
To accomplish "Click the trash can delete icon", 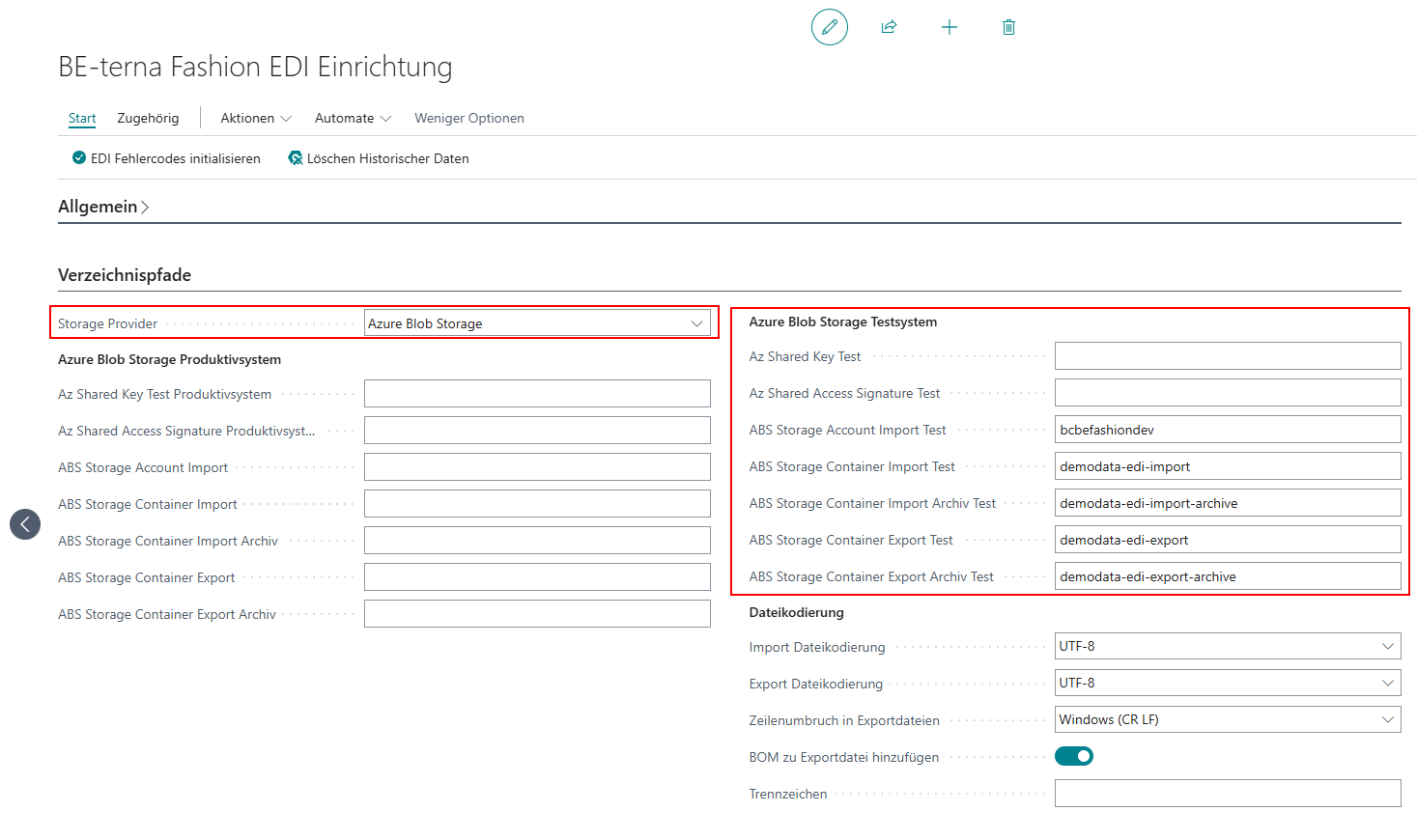I will point(1008,27).
